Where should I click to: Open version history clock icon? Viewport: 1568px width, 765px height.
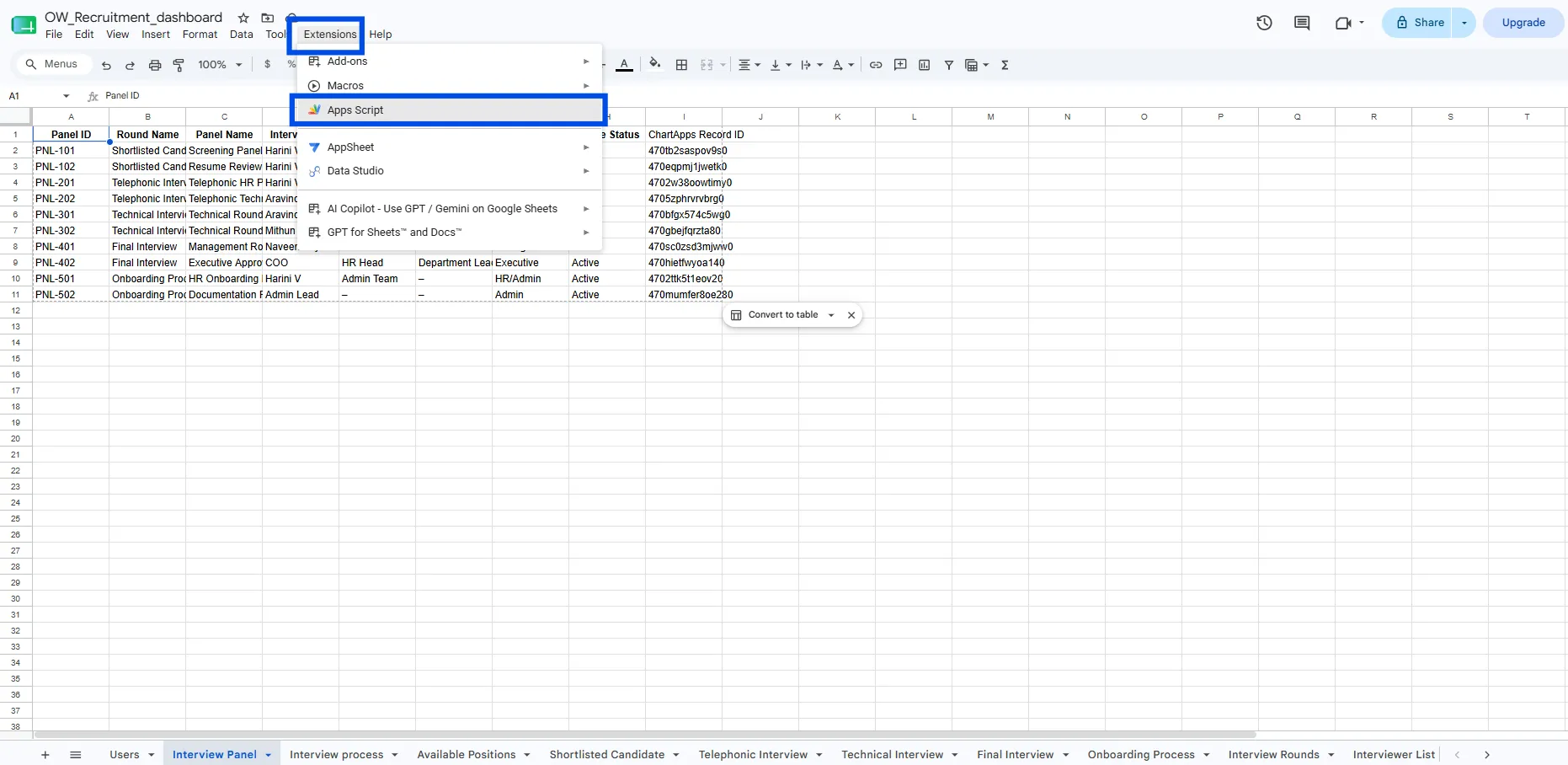pos(1264,23)
